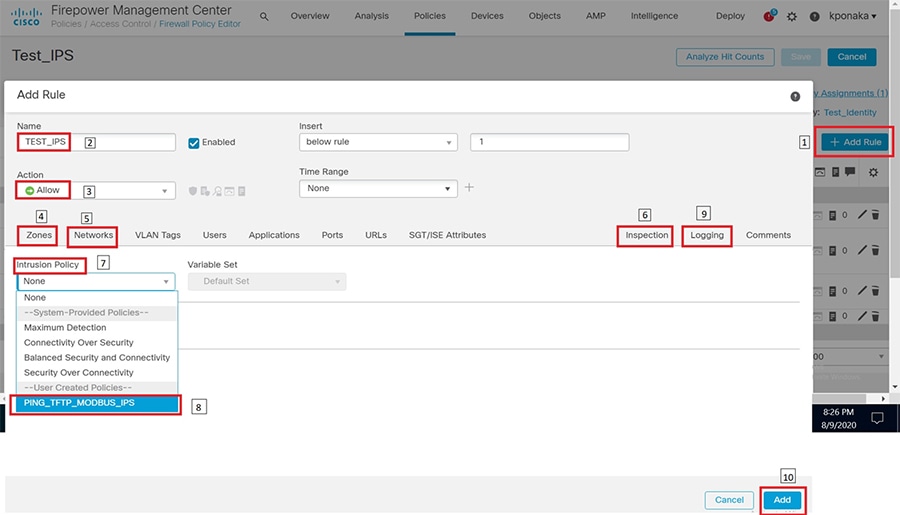Switch to the Applications tab
Viewport: 900px width, 515px height.
pos(274,235)
